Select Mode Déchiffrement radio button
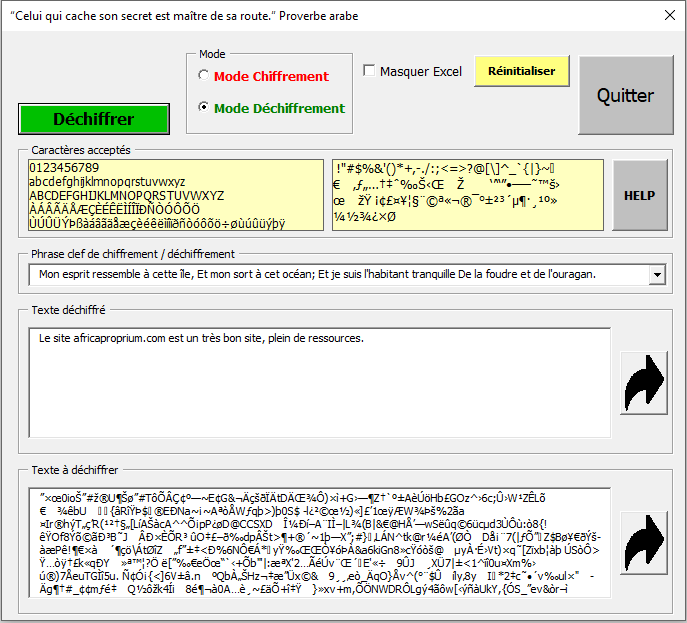 tap(204, 108)
